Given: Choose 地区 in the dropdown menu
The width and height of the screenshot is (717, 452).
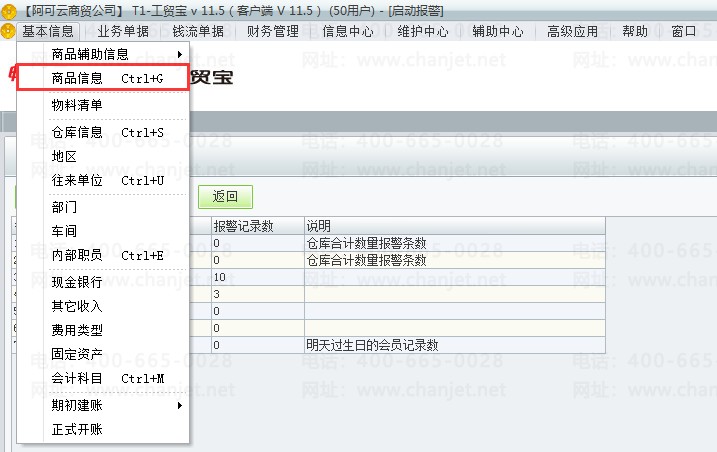Looking at the screenshot, I should [103, 156].
